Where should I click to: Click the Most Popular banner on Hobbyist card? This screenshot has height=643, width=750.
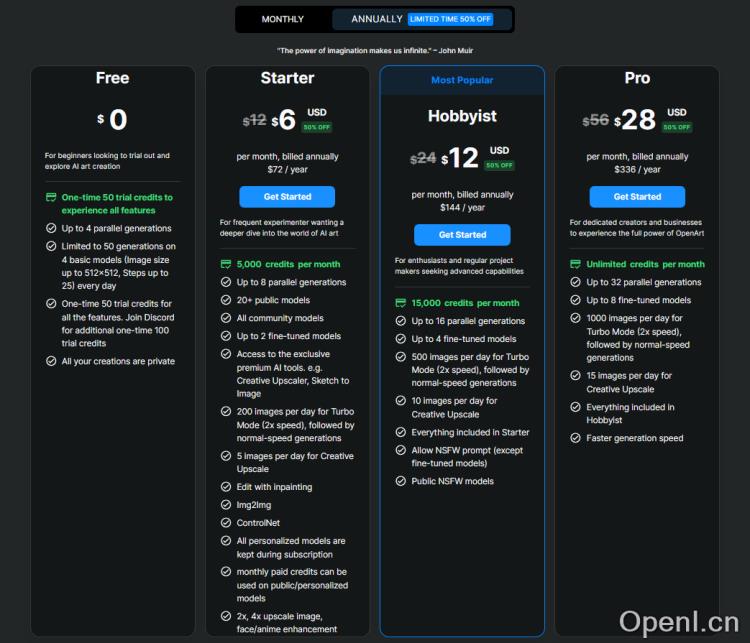click(462, 80)
